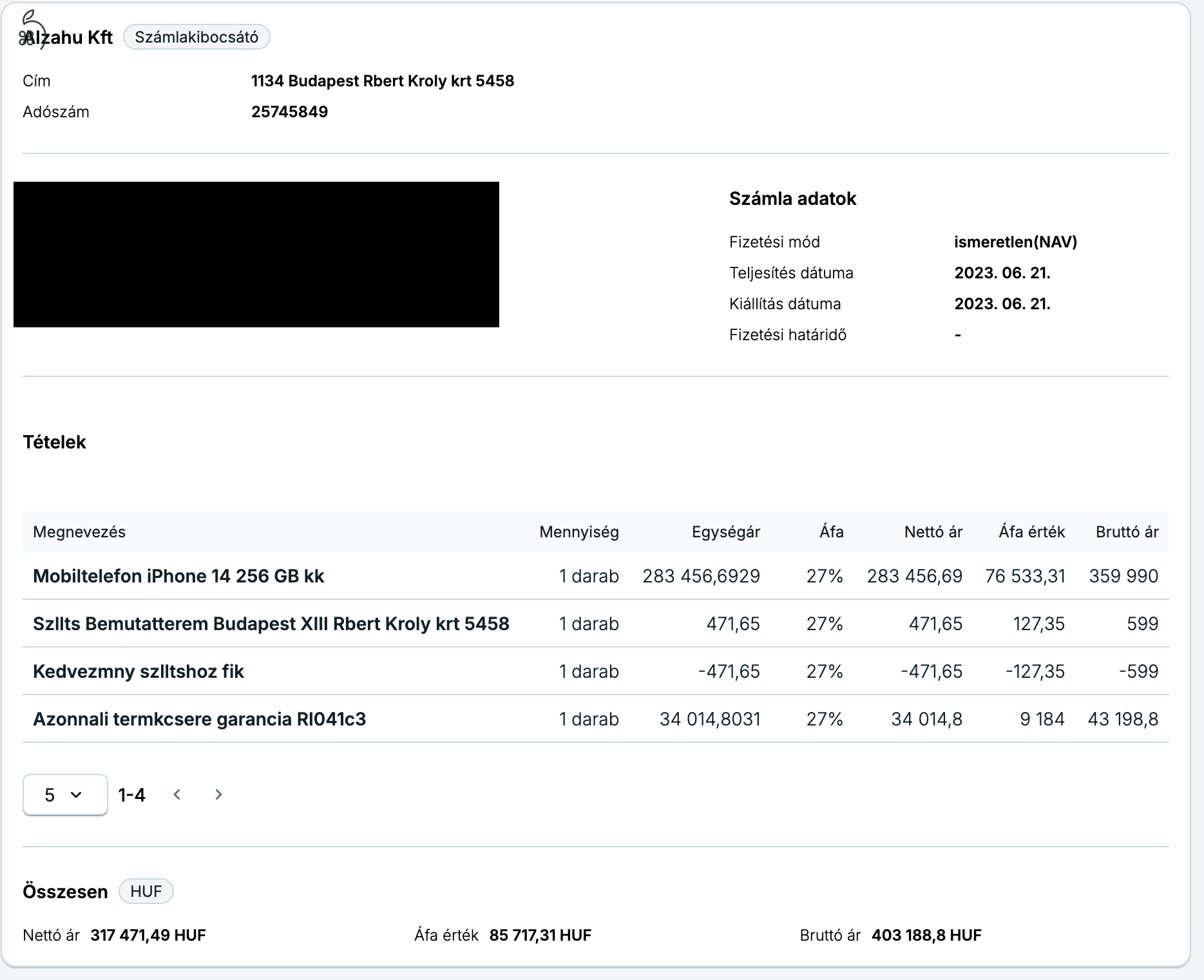Click the unit price 283 456,6929
1204x980 pixels.
click(702, 576)
